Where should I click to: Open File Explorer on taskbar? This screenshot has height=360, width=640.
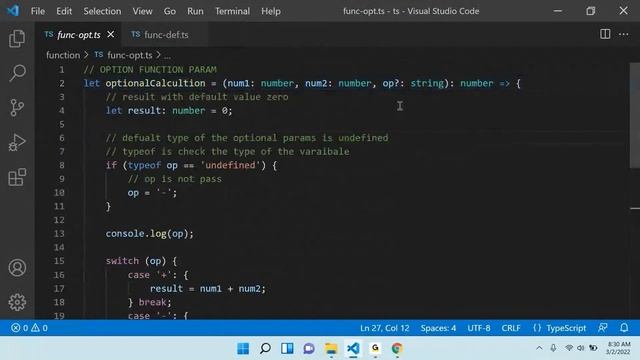pyautogui.click(x=331, y=349)
